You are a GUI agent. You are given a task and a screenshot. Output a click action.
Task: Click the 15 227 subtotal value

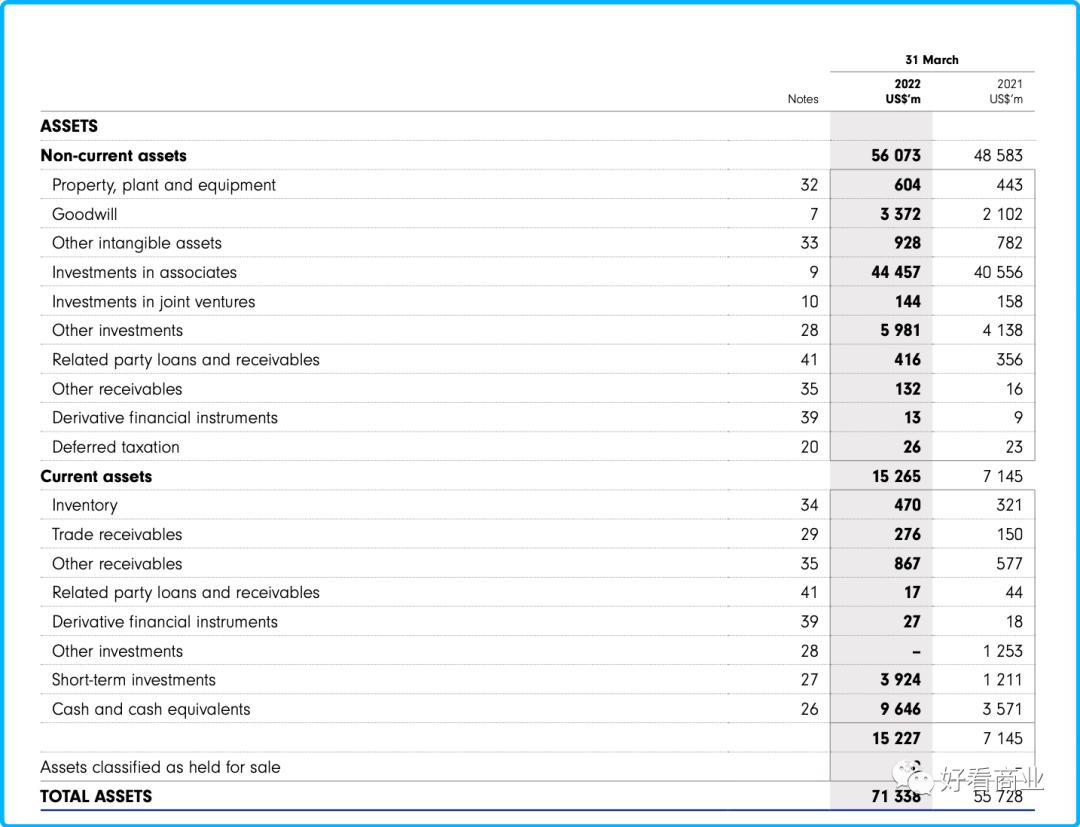click(x=896, y=739)
